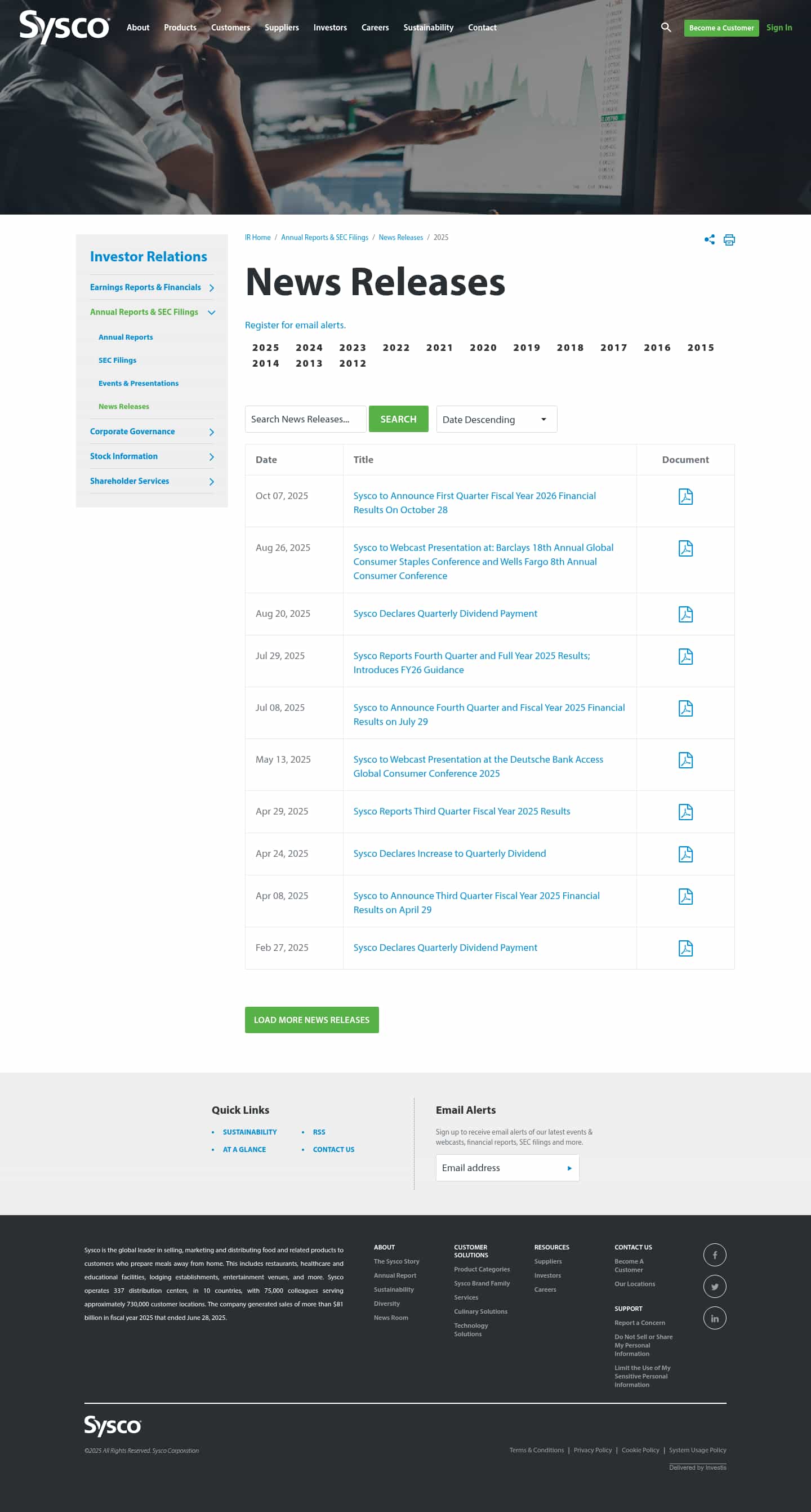This screenshot has width=811, height=1512.
Task: Click the Sysco logo in the header
Action: tap(65, 27)
